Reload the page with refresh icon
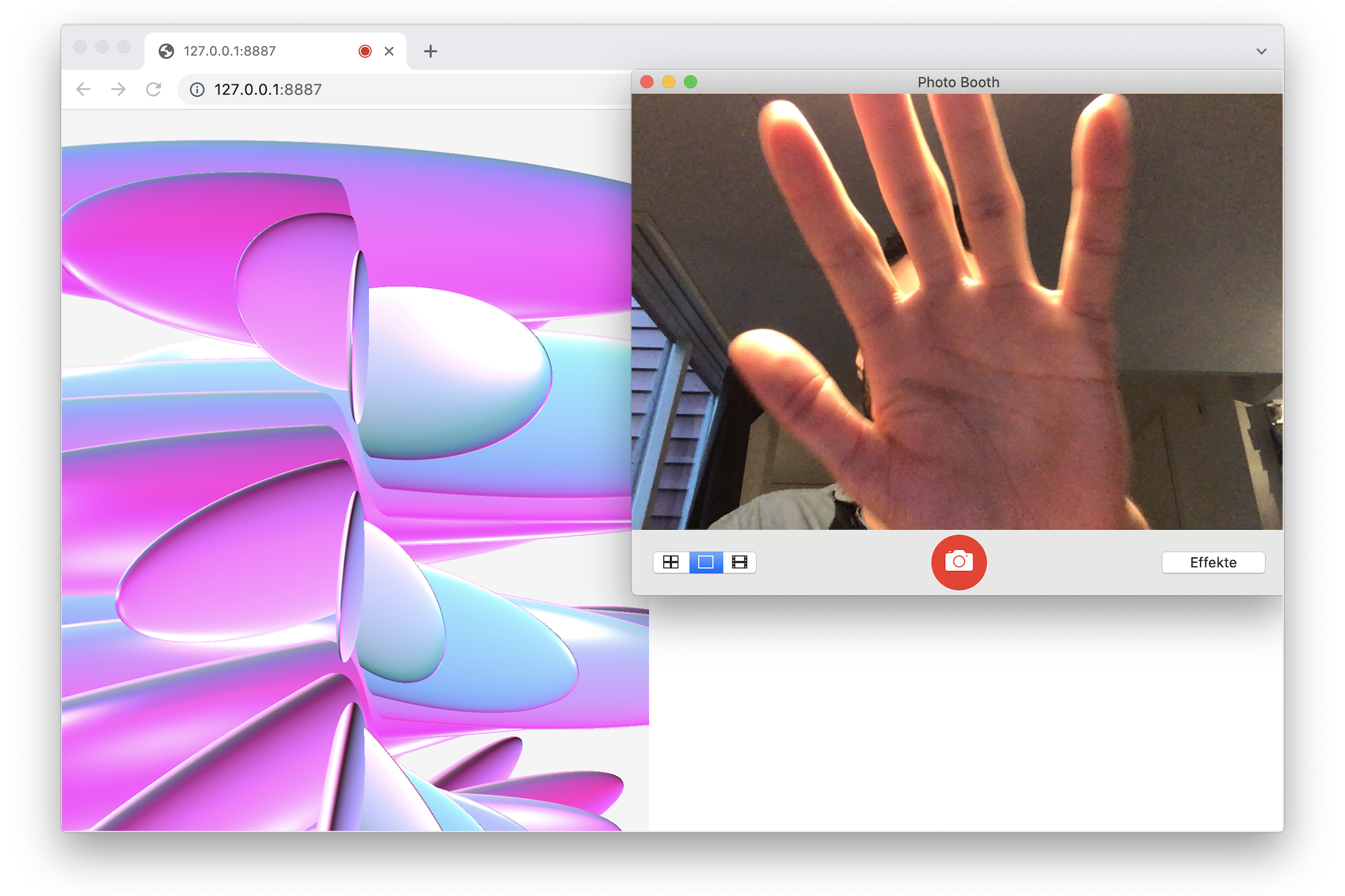The image size is (1345, 896). 153,89
